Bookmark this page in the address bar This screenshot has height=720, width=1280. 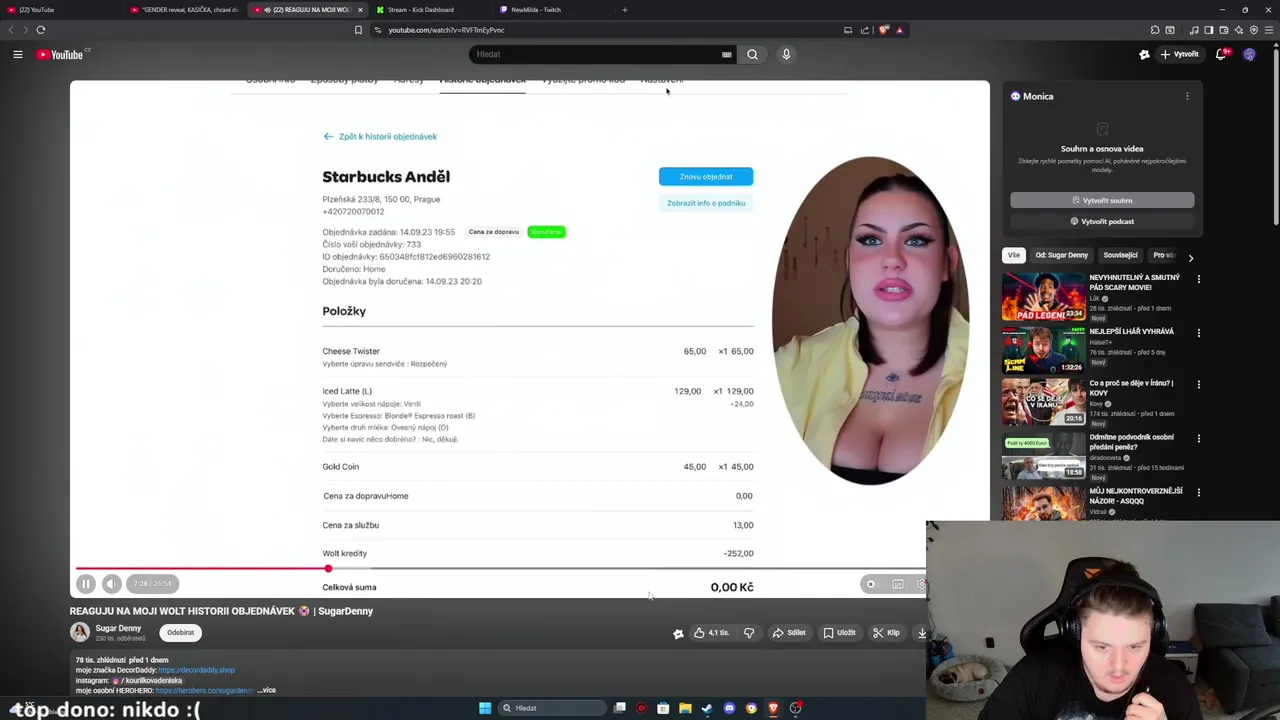coord(358,30)
